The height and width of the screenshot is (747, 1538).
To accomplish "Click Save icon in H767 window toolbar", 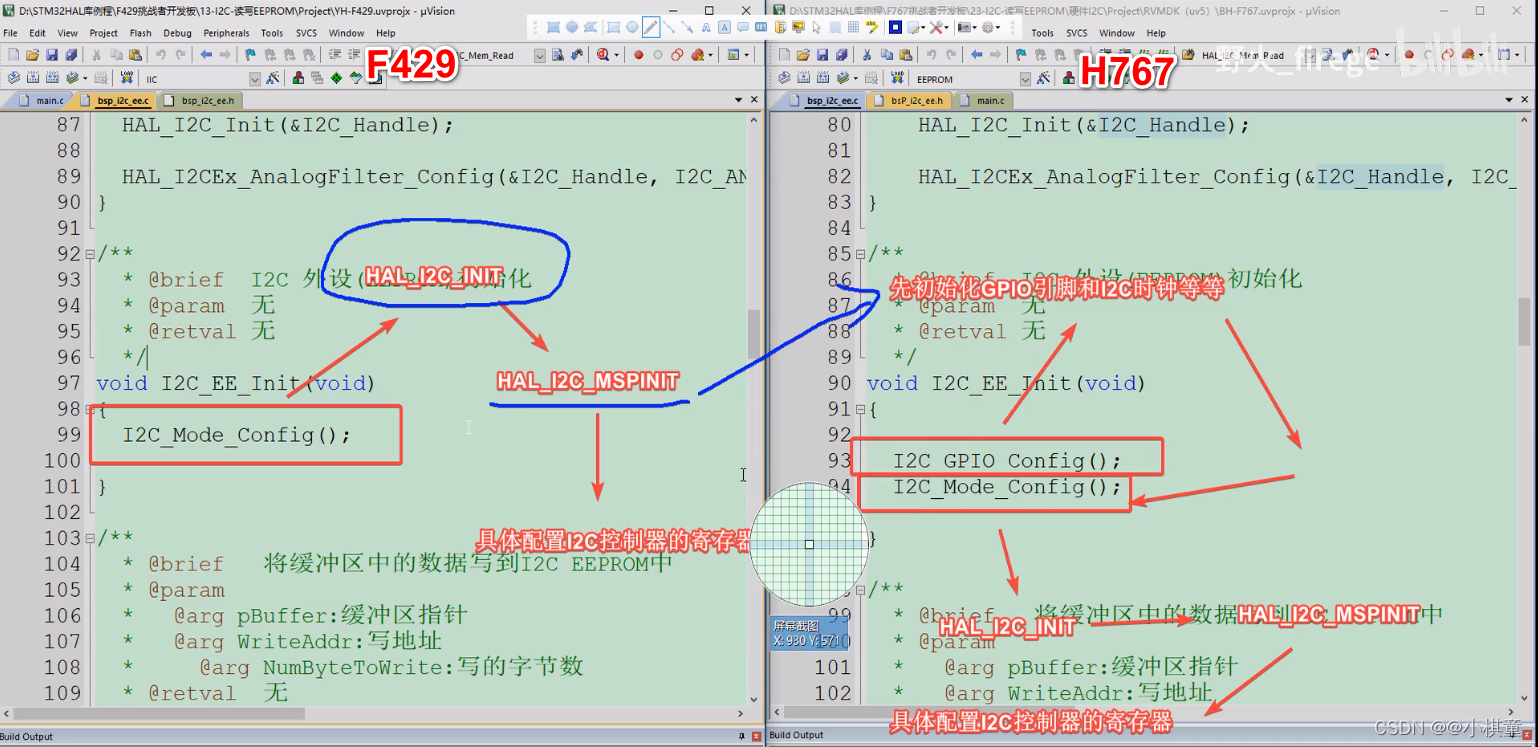I will tap(822, 55).
